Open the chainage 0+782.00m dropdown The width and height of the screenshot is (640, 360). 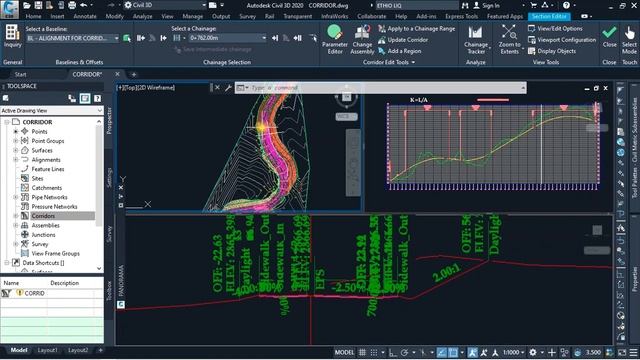point(227,38)
